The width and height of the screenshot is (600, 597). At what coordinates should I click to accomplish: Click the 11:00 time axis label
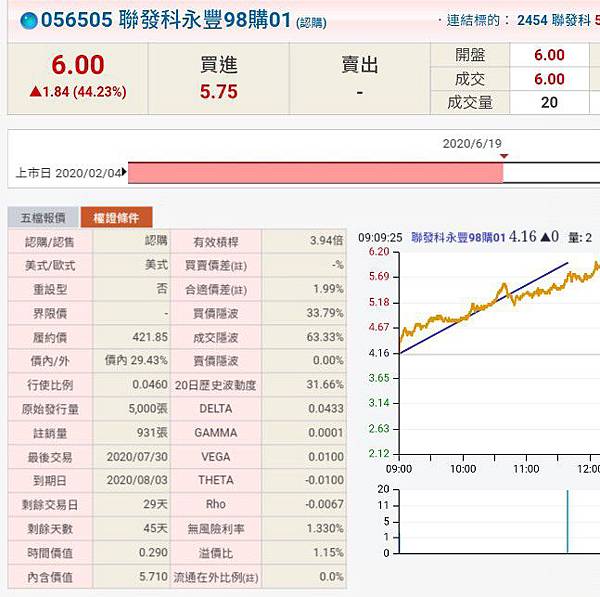pos(526,469)
